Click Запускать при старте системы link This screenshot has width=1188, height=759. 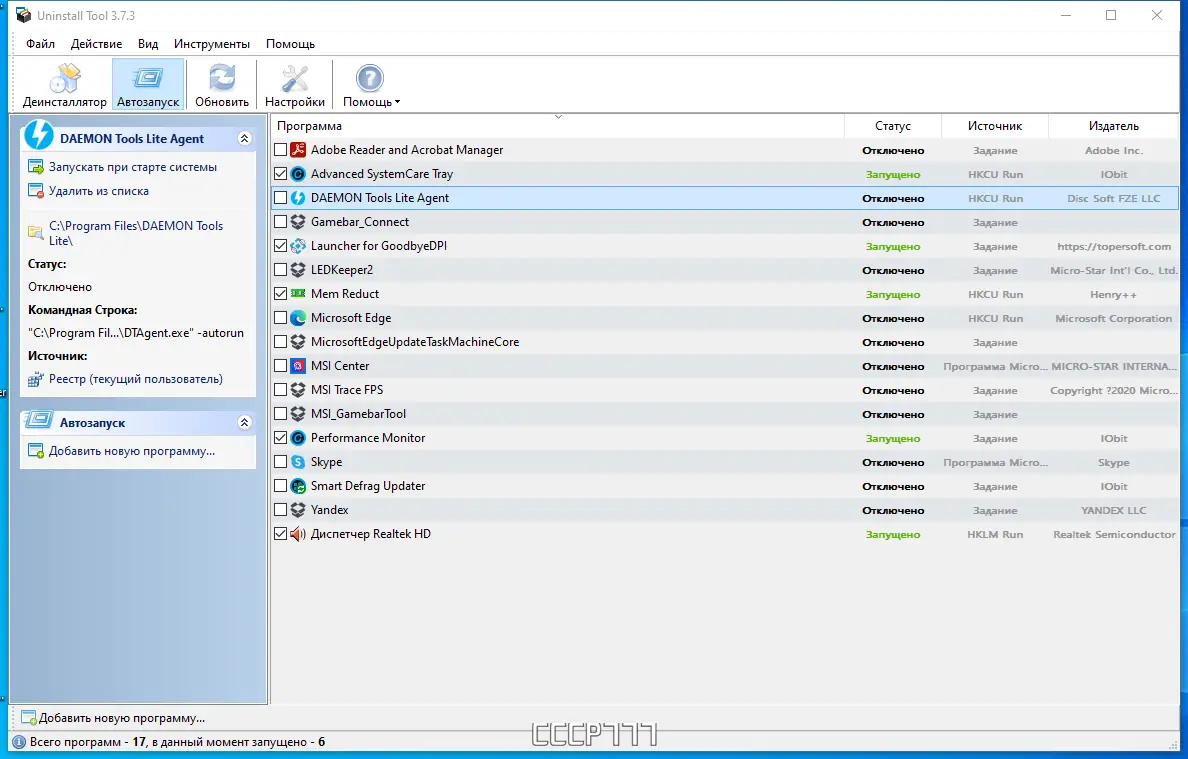tap(133, 167)
